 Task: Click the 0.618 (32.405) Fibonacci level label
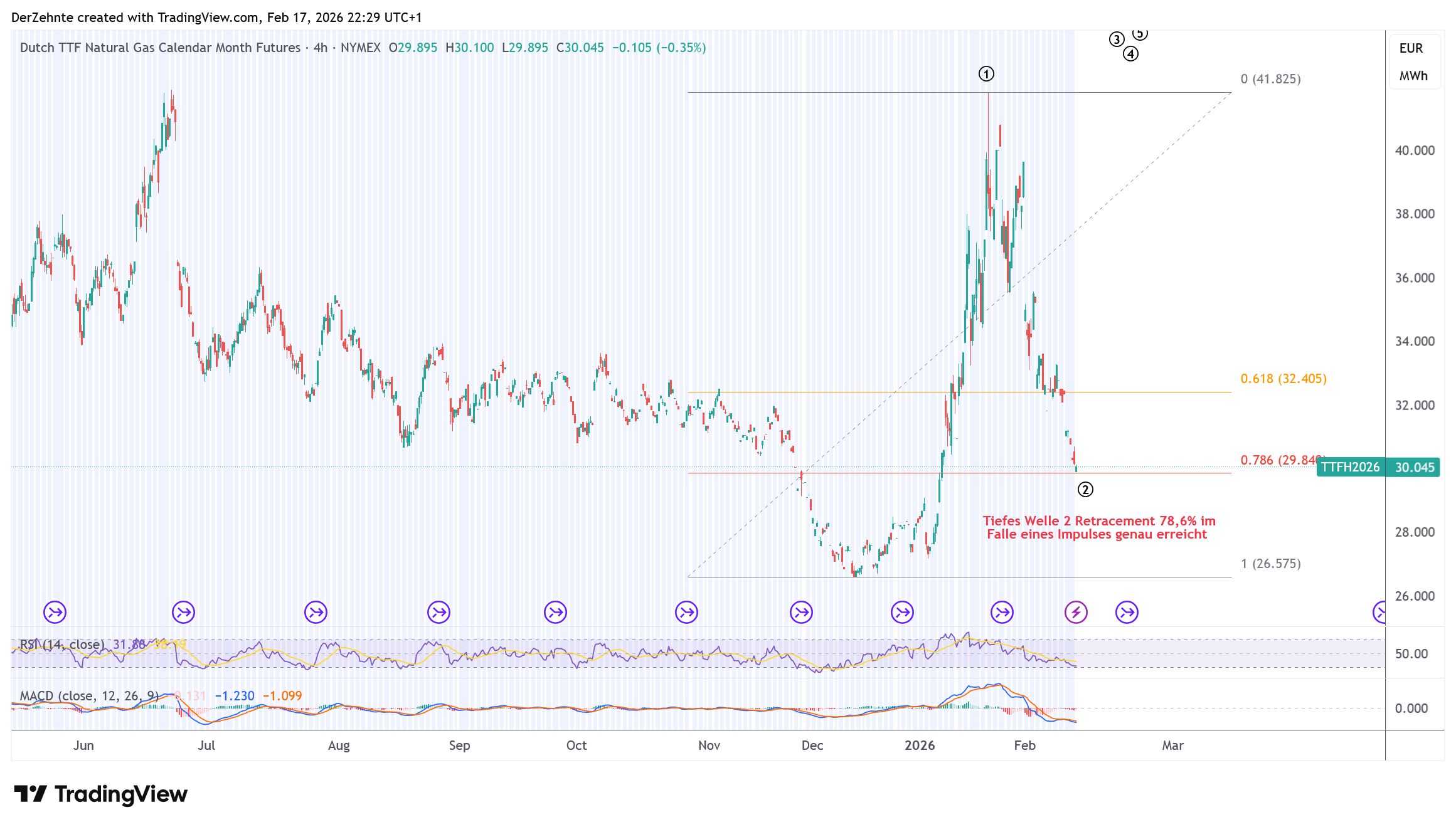(1283, 379)
